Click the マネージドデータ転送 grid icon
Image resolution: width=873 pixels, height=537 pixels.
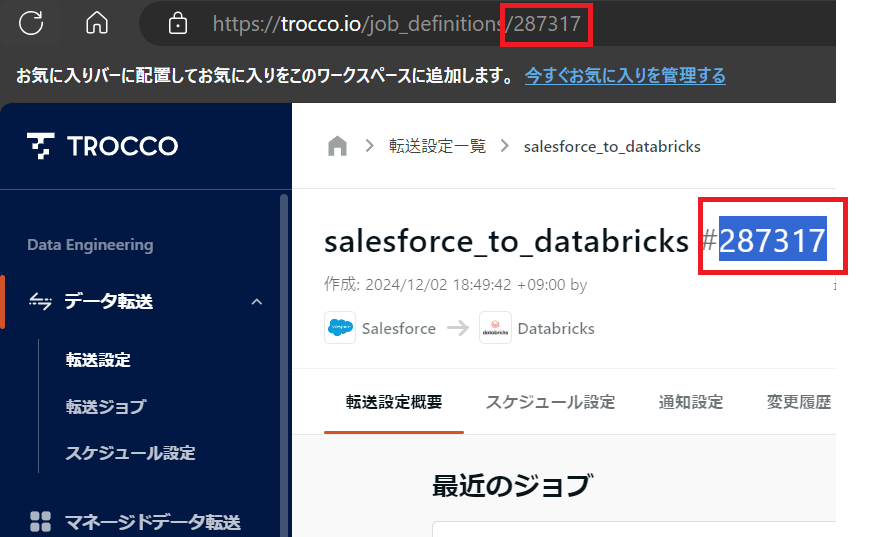click(40, 522)
